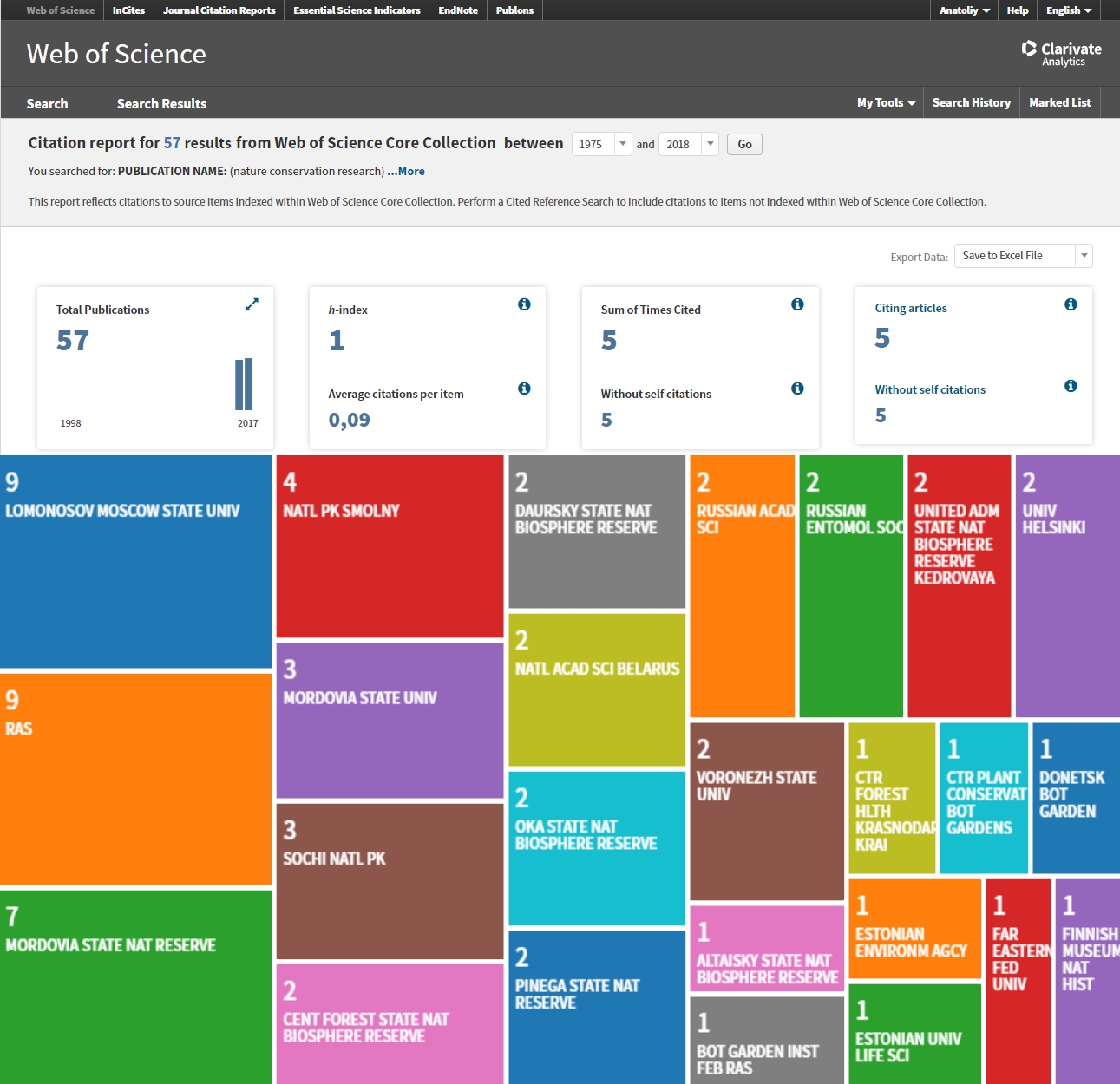Viewport: 1120px width, 1084px height.
Task: Click the Go button
Action: point(744,144)
